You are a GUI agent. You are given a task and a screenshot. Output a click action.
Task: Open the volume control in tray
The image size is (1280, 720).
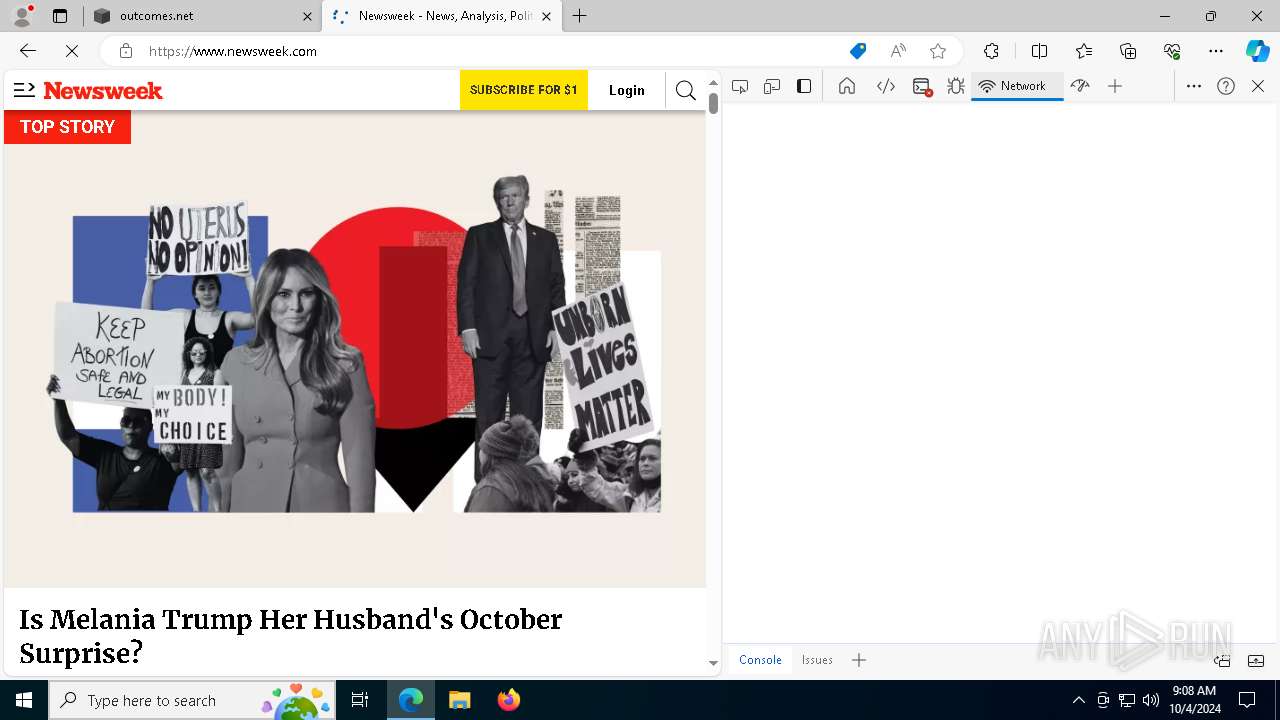click(x=1151, y=700)
